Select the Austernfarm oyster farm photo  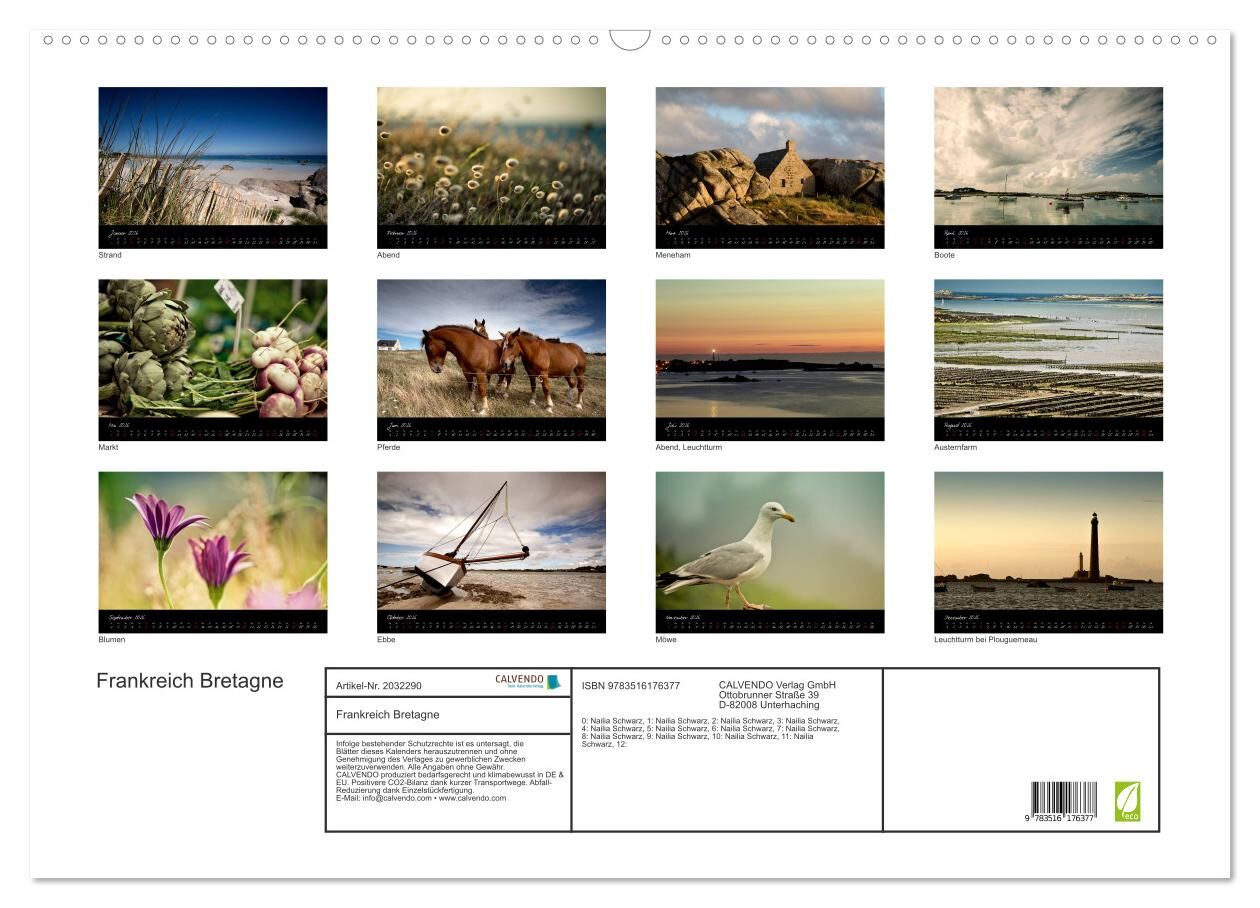coord(1048,349)
